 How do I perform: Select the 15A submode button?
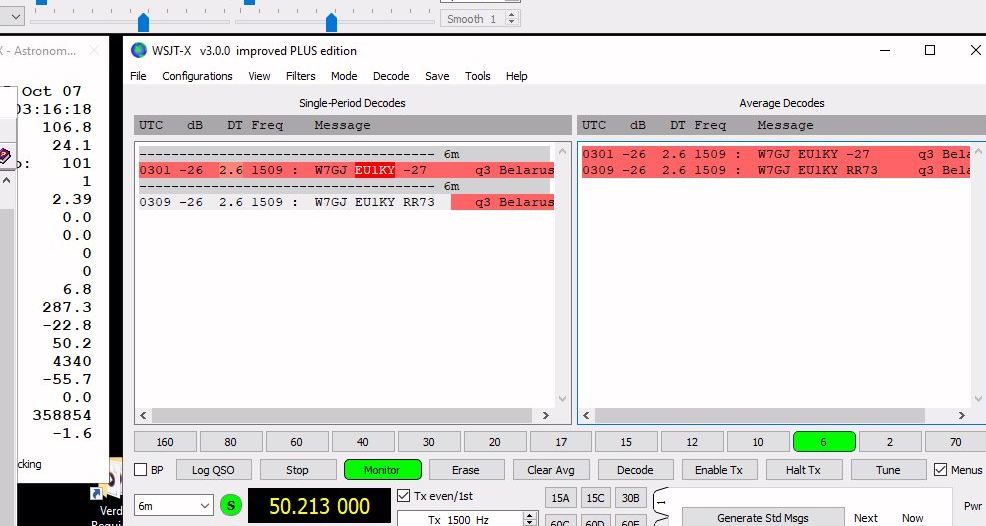pyautogui.click(x=561, y=498)
